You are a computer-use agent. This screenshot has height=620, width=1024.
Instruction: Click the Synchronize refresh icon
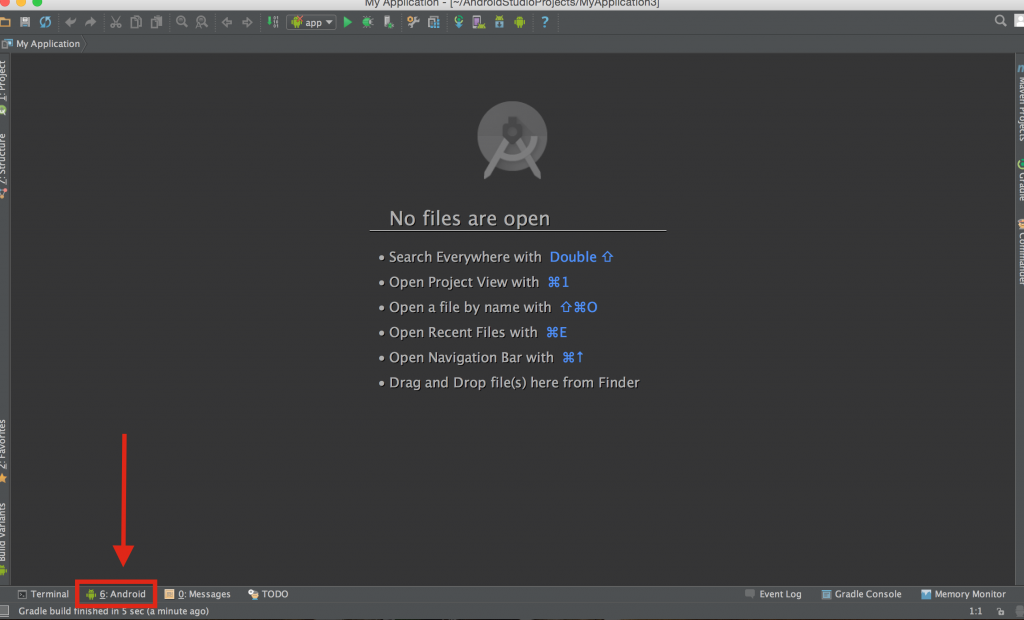click(45, 22)
